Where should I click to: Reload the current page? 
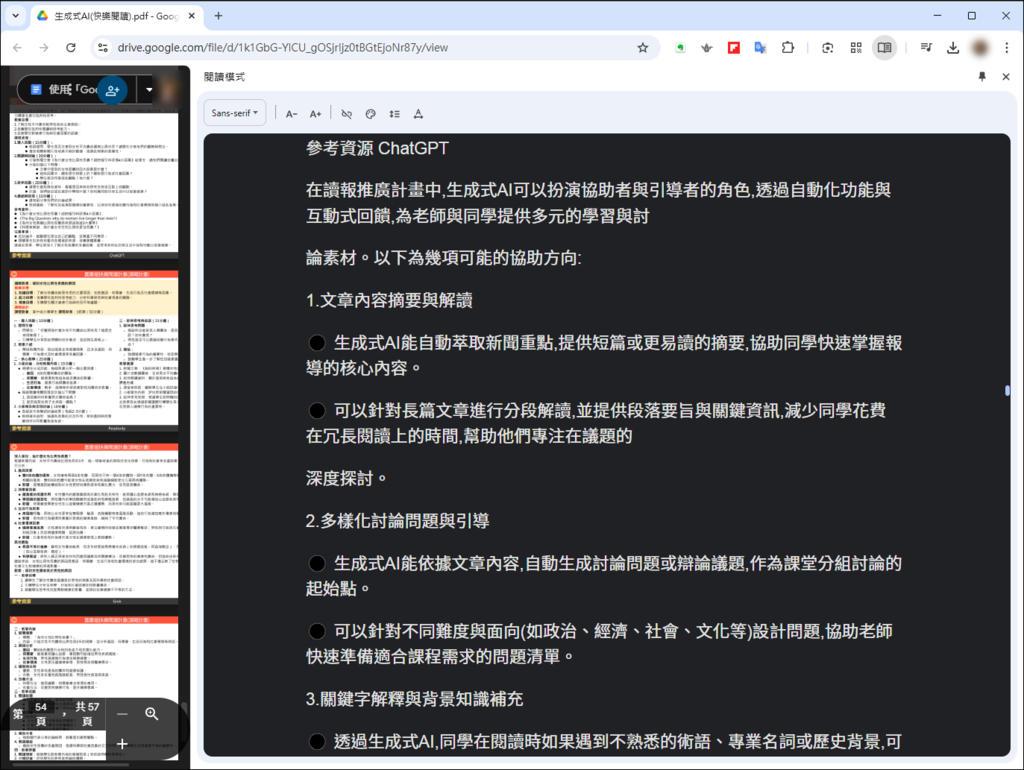pyautogui.click(x=71, y=48)
